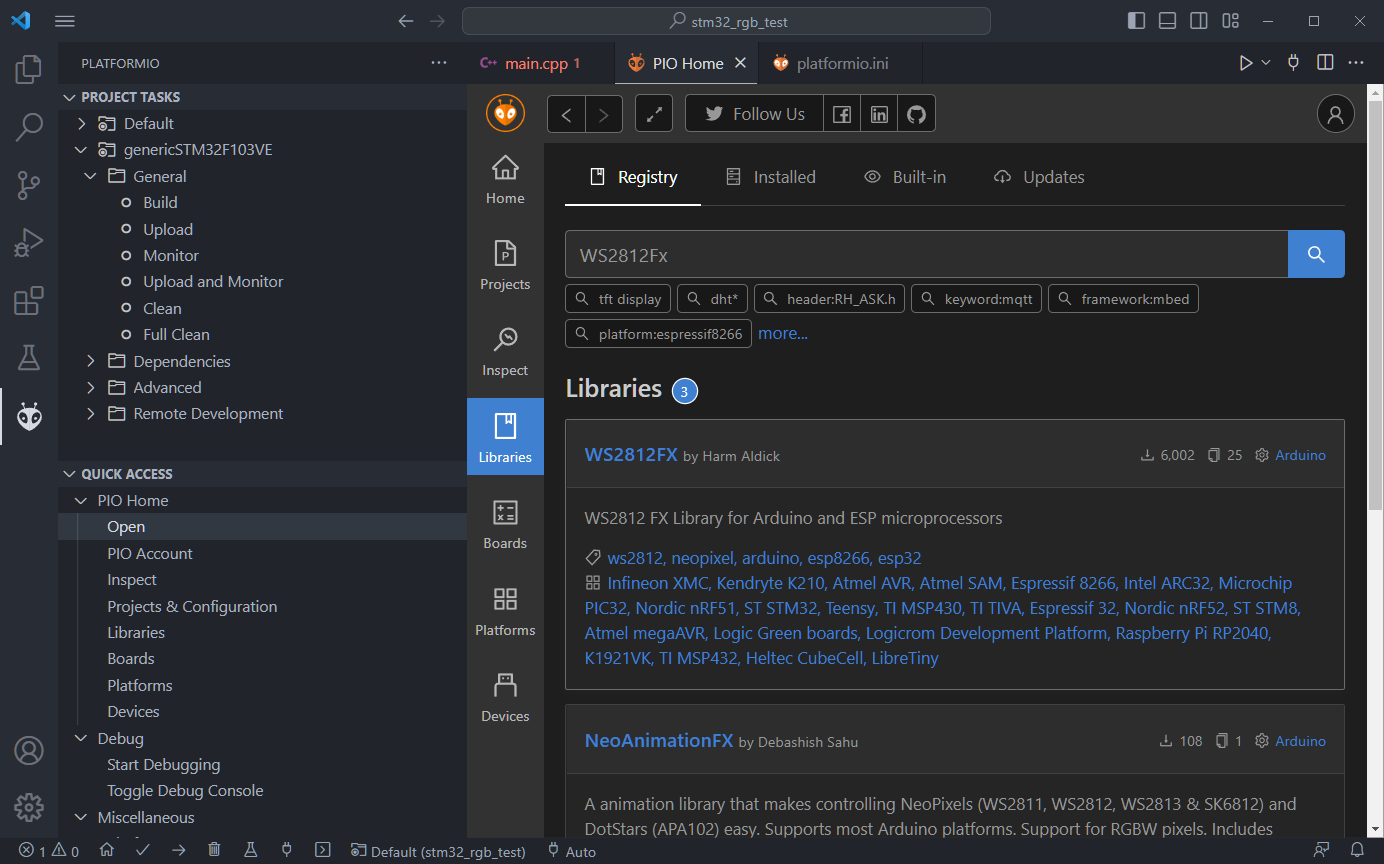The height and width of the screenshot is (864, 1384).
Task: Go back with title bar arrow
Action: 405,21
